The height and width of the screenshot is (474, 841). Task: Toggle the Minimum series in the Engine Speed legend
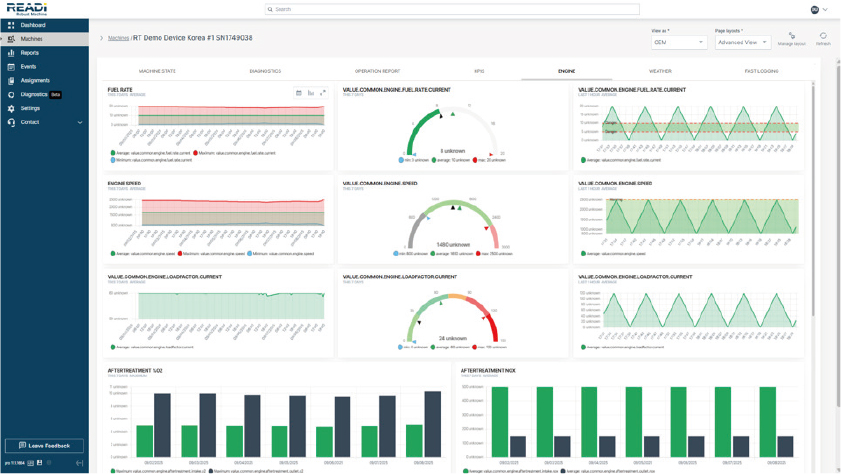[251, 254]
